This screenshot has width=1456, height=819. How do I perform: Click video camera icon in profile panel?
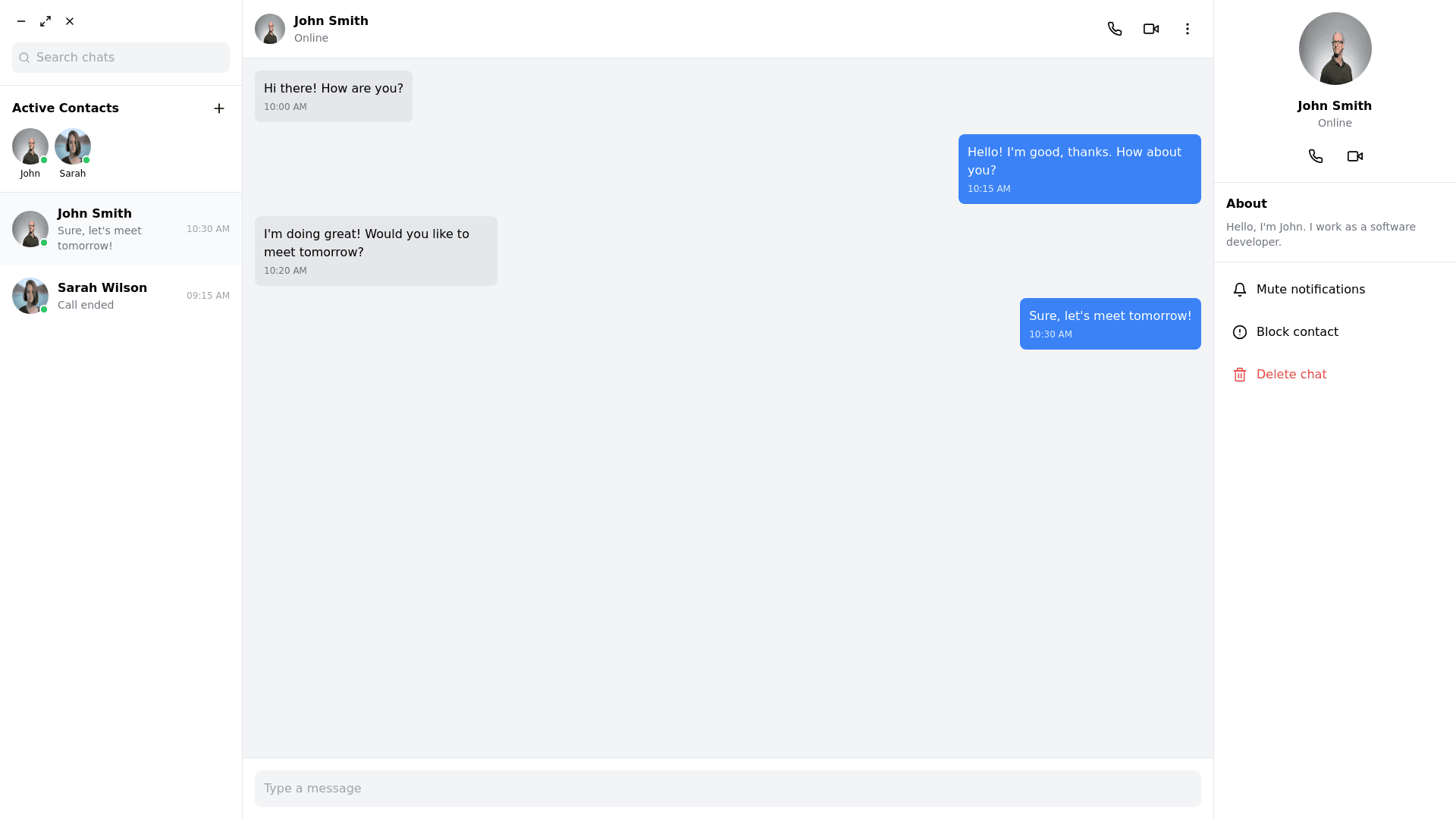tap(1354, 156)
